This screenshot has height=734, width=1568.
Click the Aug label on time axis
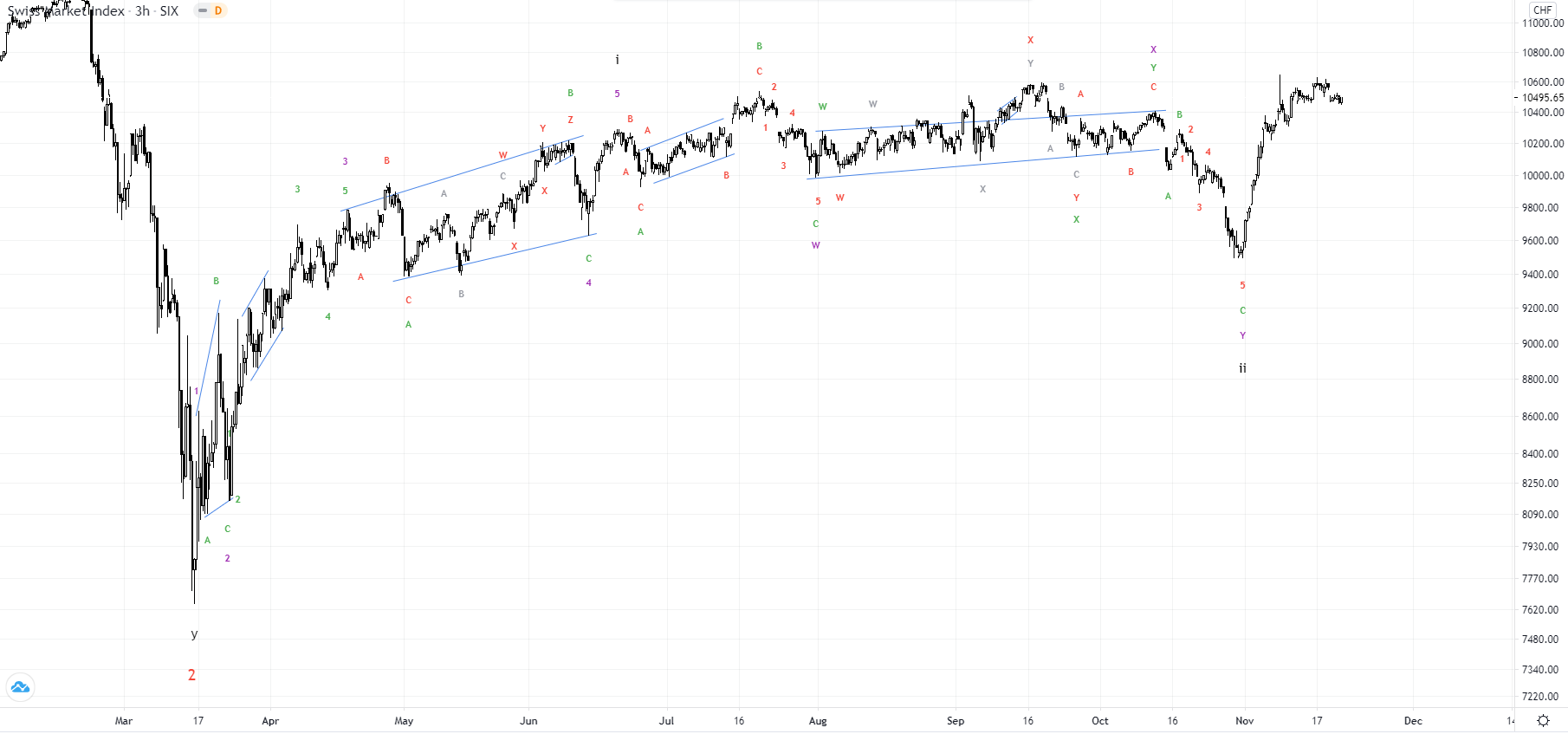(818, 721)
